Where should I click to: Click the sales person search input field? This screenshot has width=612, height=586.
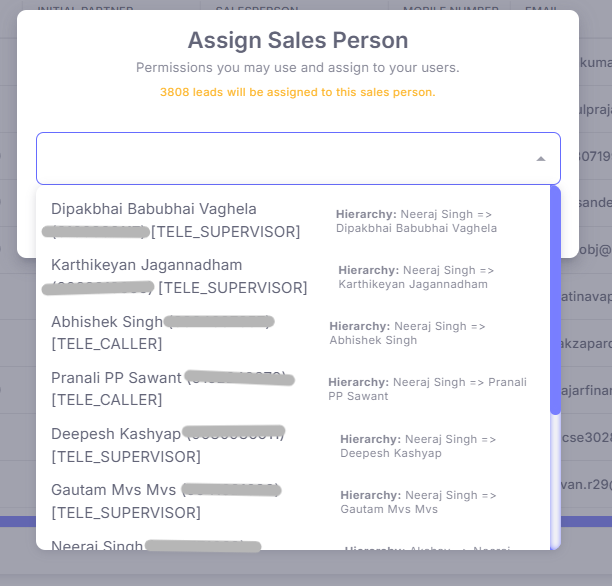point(280,159)
